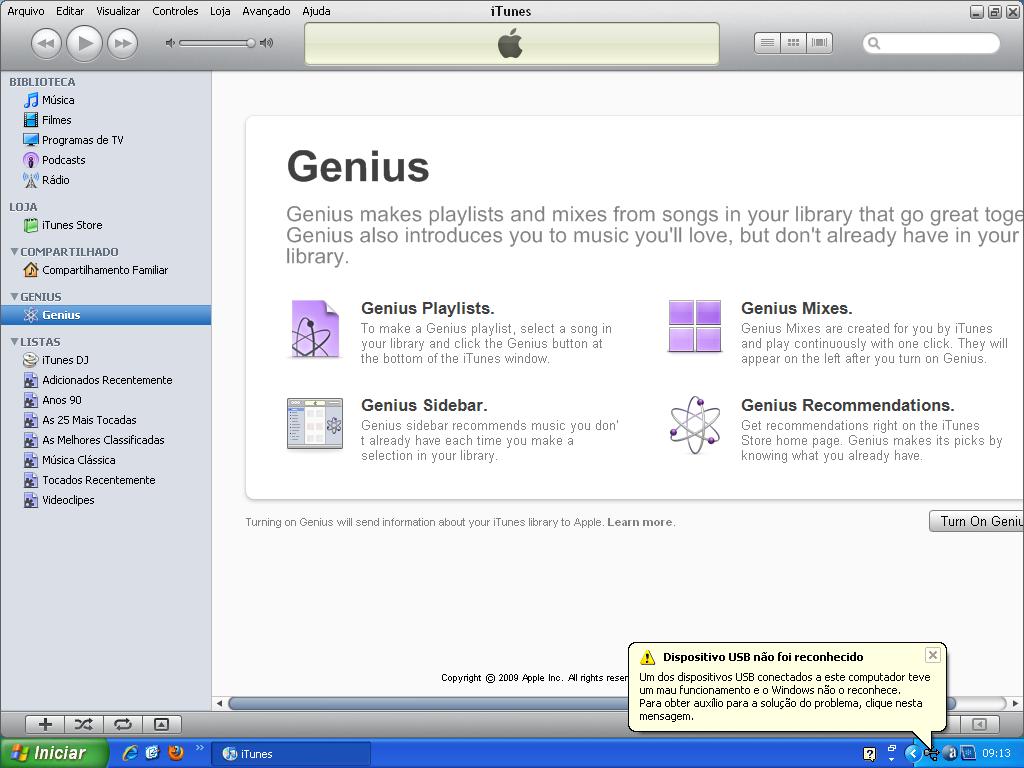The height and width of the screenshot is (768, 1024).
Task: Open the Música Clássica playlist
Action: 106,460
